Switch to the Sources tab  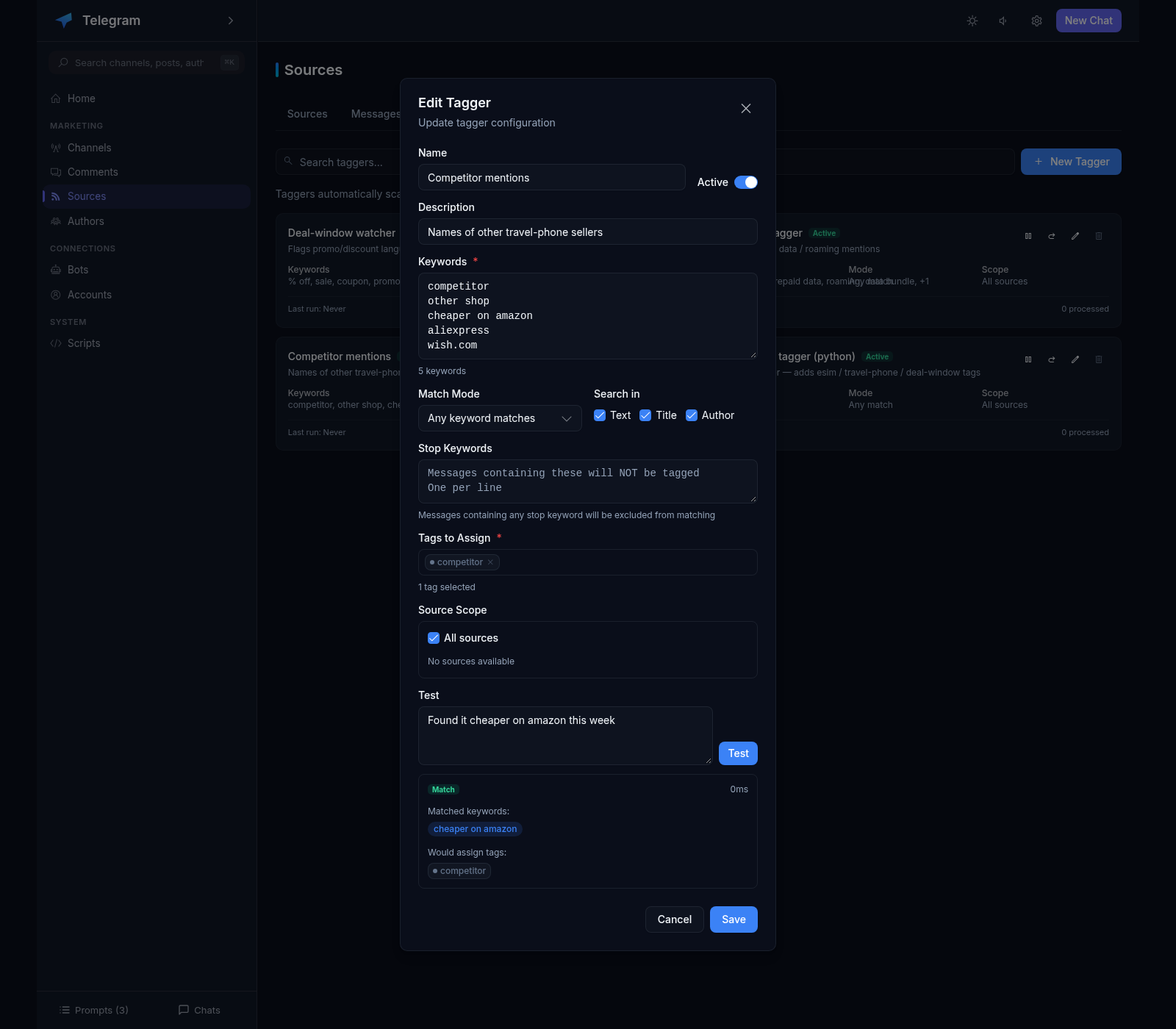pyautogui.click(x=307, y=114)
